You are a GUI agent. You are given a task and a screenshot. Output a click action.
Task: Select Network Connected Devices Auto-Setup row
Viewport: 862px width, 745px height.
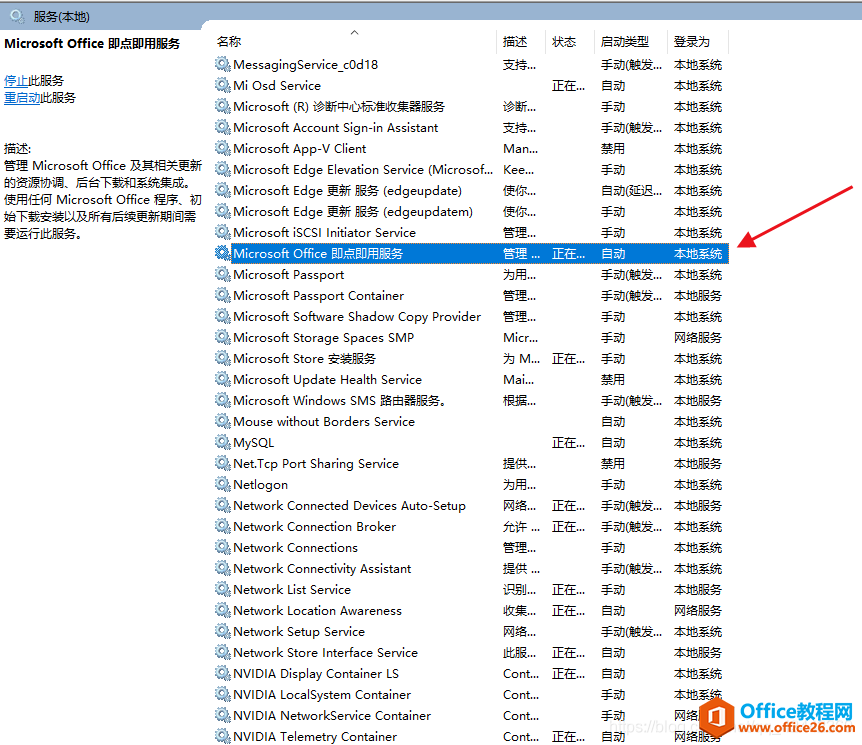click(471, 506)
